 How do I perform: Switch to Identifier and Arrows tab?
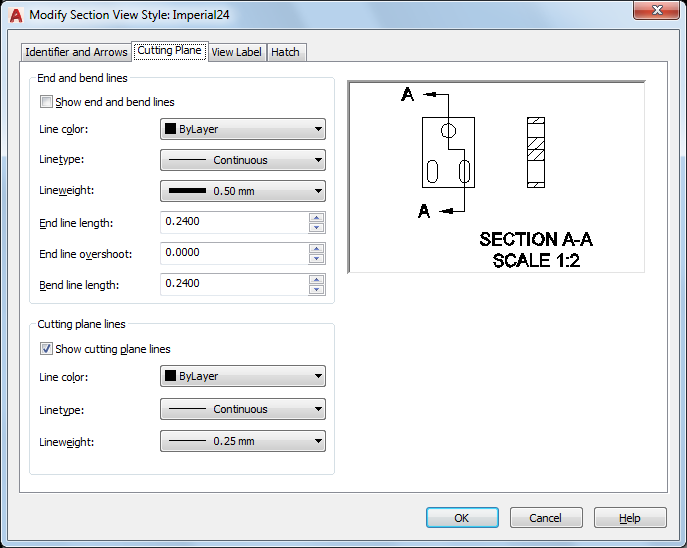76,52
